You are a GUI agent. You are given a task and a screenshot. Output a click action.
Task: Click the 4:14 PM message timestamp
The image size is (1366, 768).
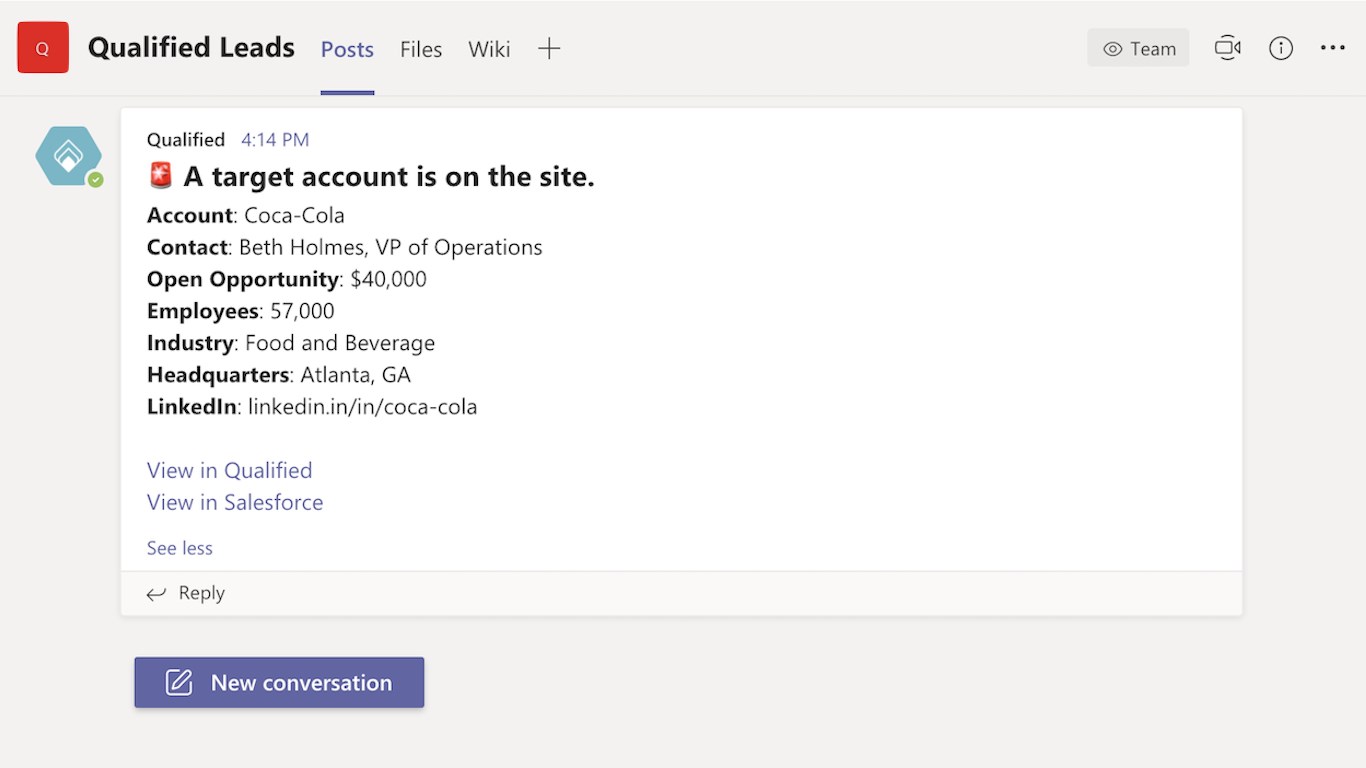pos(275,140)
